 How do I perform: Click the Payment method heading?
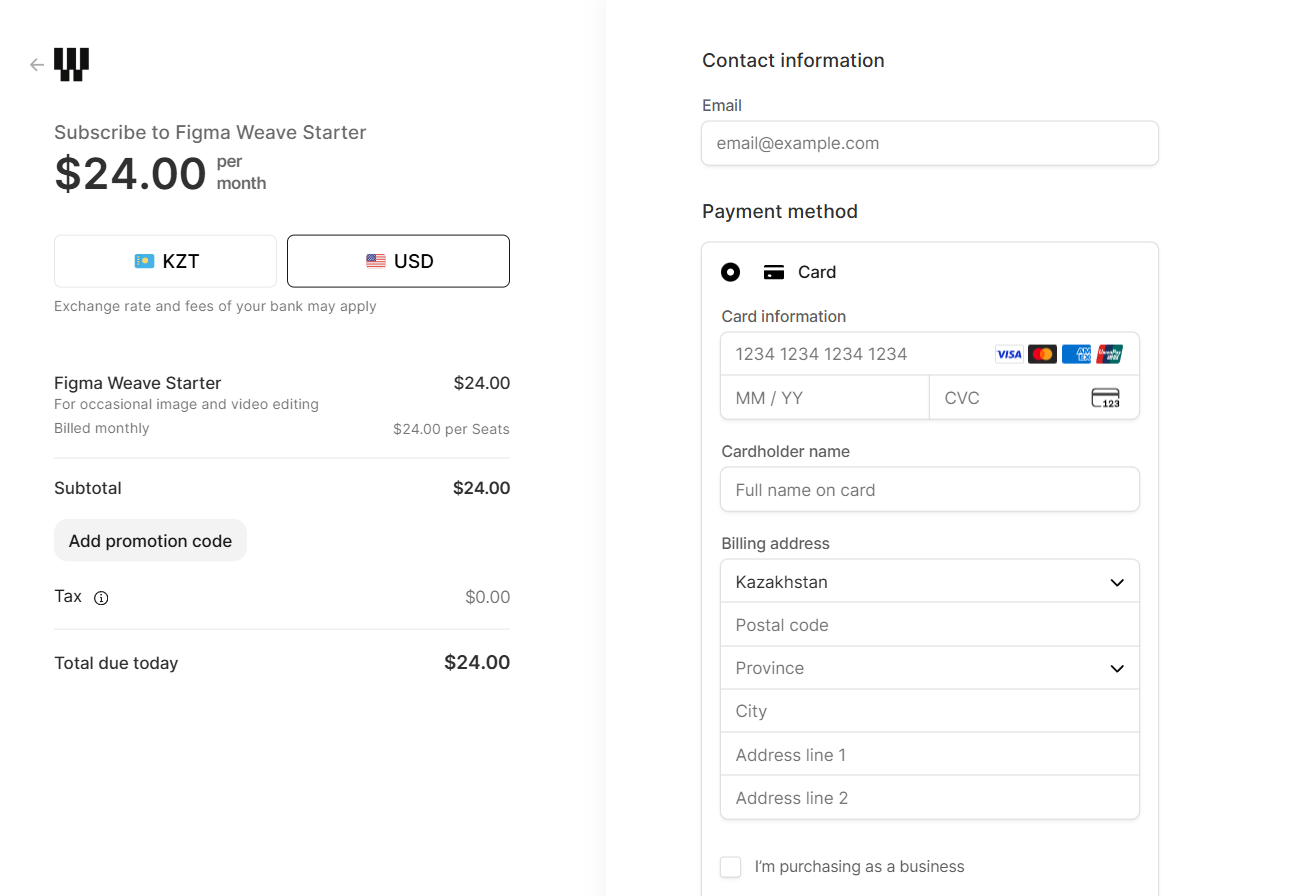pos(780,211)
